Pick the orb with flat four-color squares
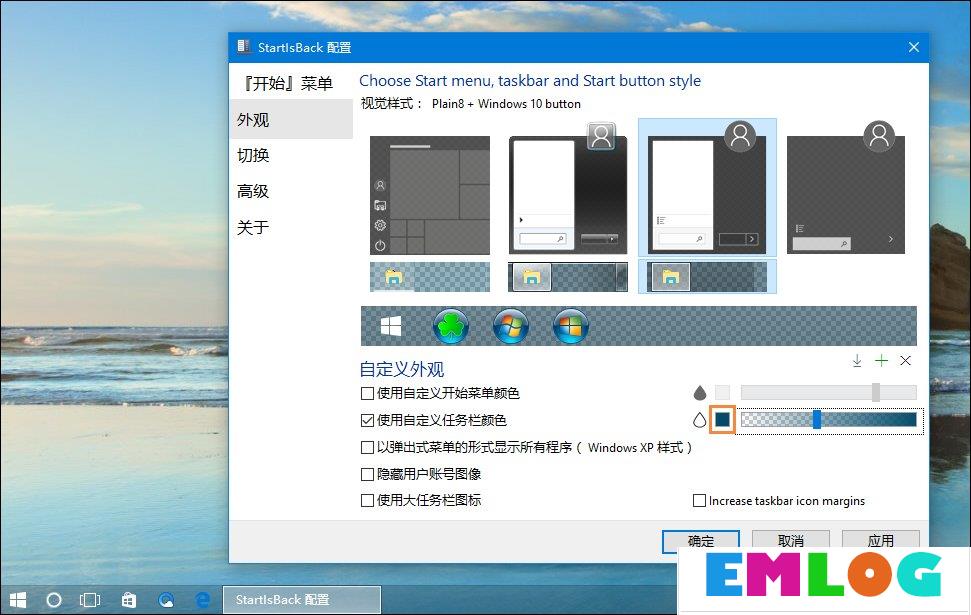Image resolution: width=971 pixels, height=615 pixels. click(x=570, y=326)
